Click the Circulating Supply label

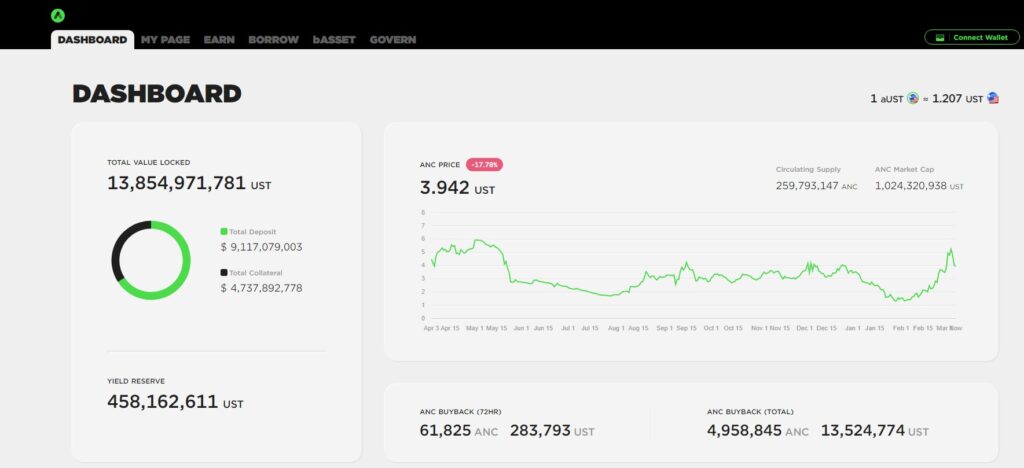point(808,170)
